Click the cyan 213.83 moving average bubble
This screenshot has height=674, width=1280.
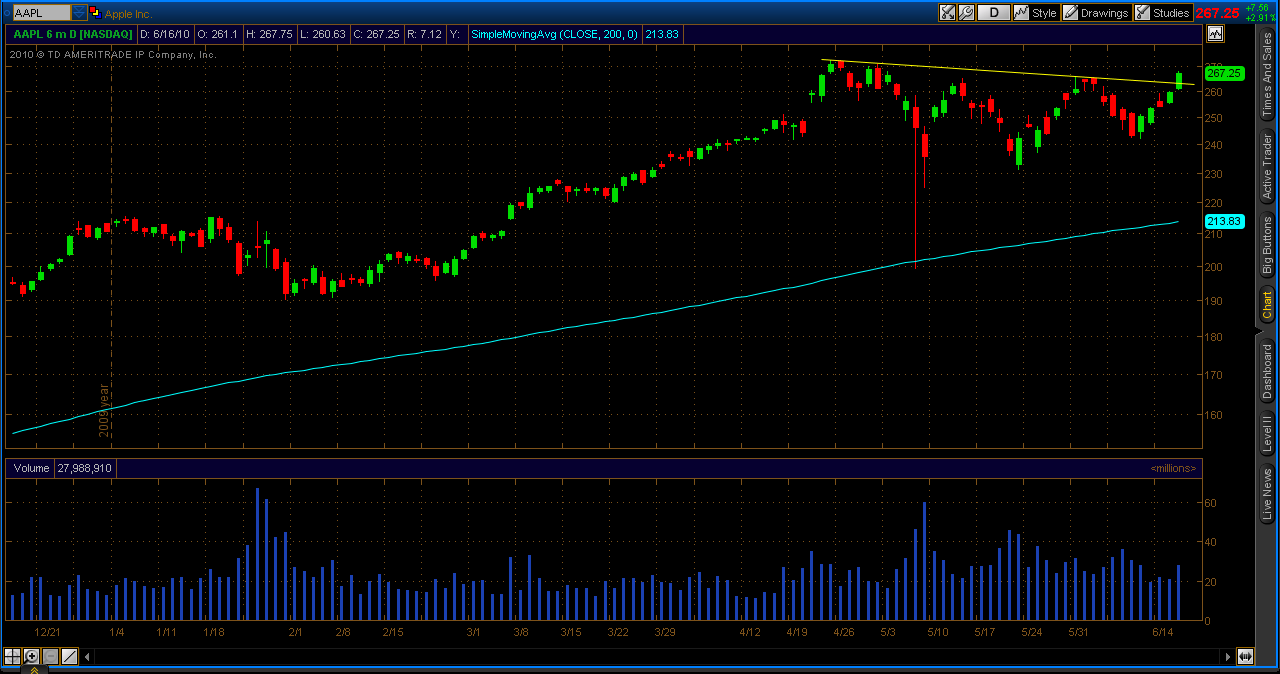tap(1223, 221)
